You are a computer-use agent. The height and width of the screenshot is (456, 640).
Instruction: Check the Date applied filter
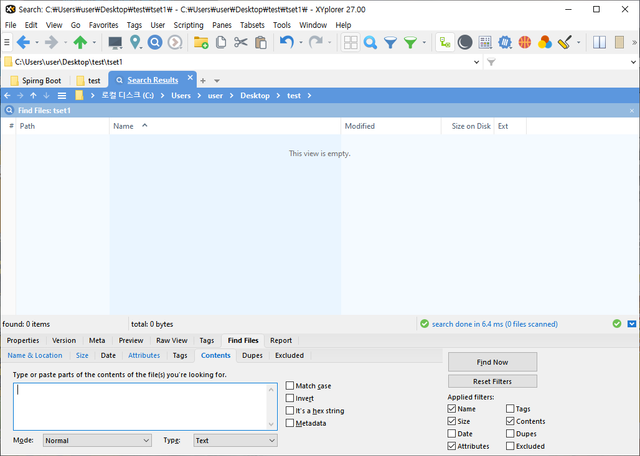point(451,434)
